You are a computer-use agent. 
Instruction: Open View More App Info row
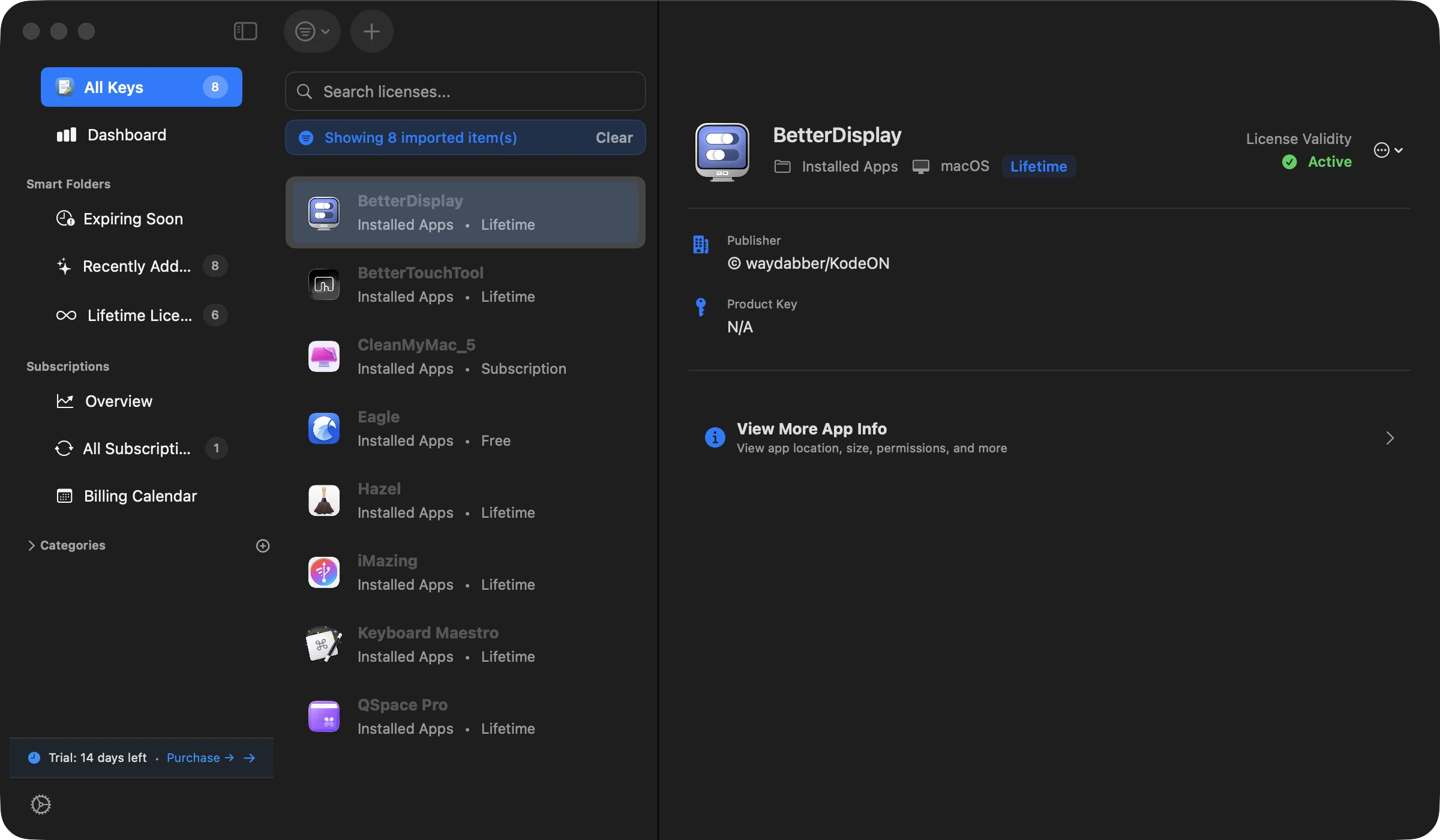point(1049,438)
